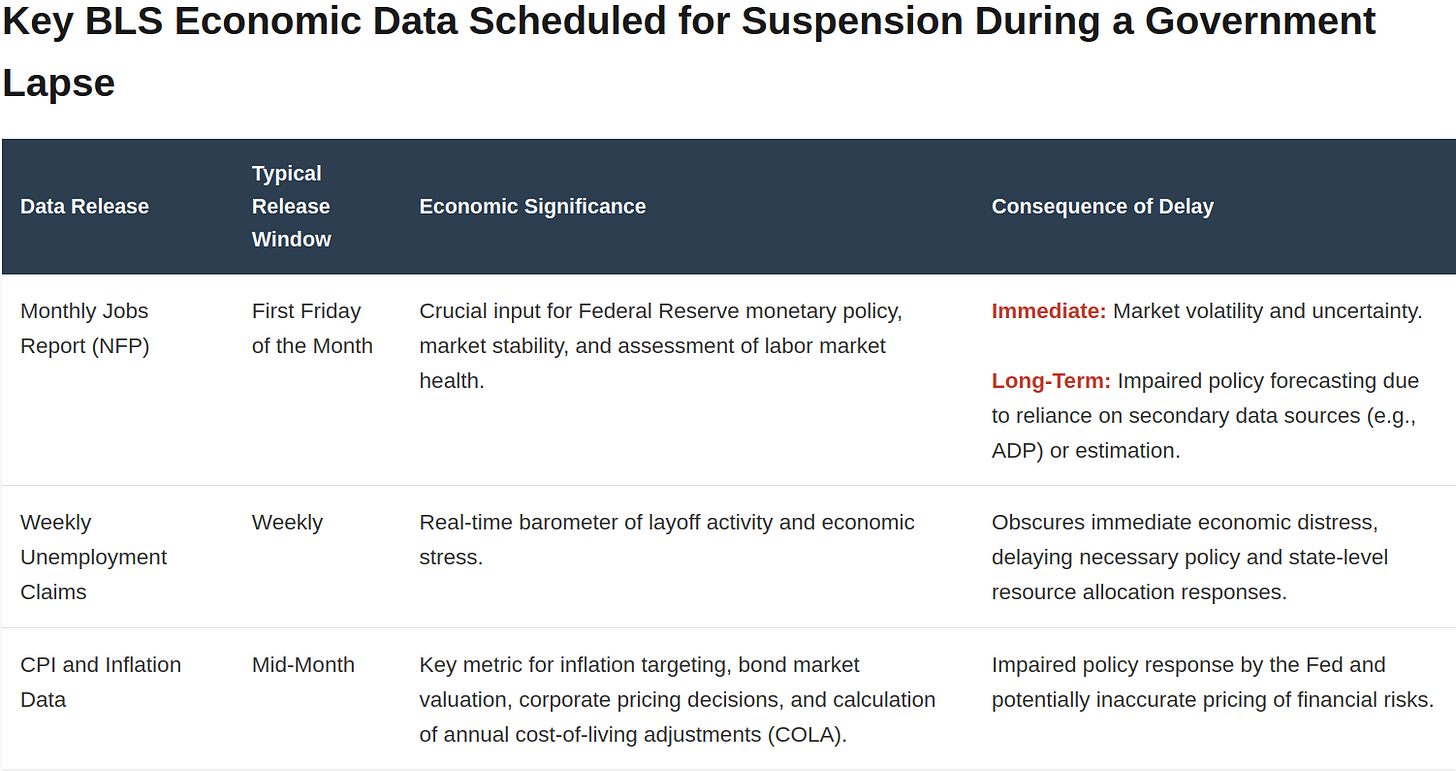Click the red Immediate label
Screen dimensions: 1456x771
[1049, 311]
